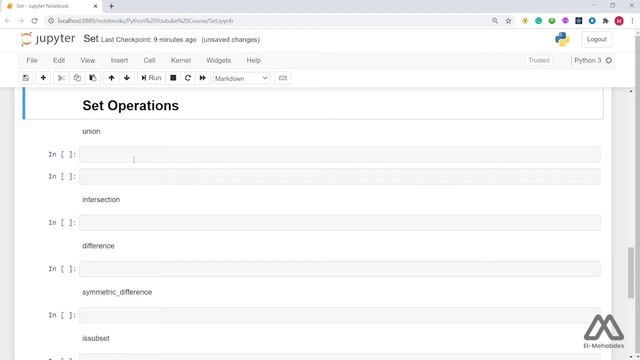
Task: Click the Logout button
Action: (596, 40)
